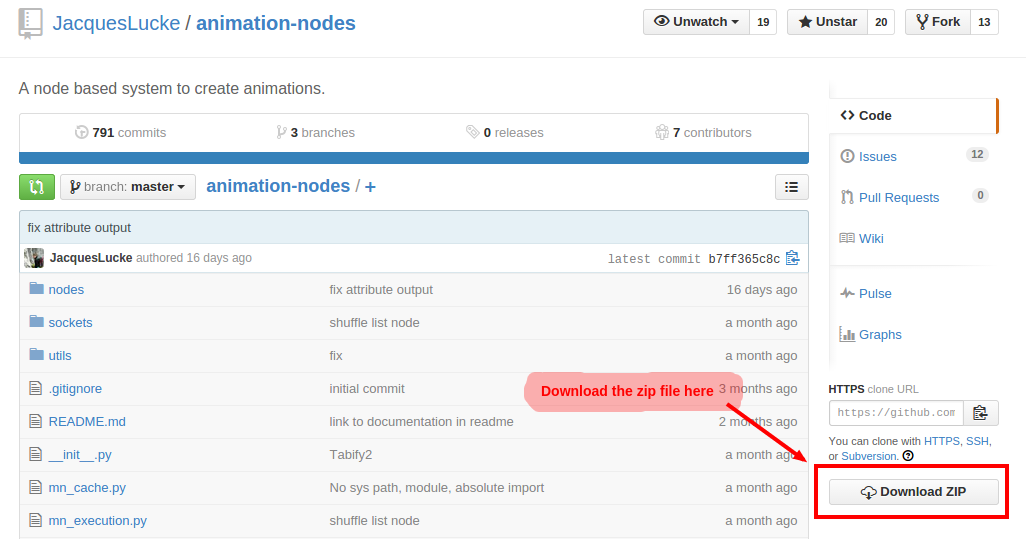Click the HTTPS clone URL input field
Viewport: 1026px width, 539px height.
[x=896, y=413]
